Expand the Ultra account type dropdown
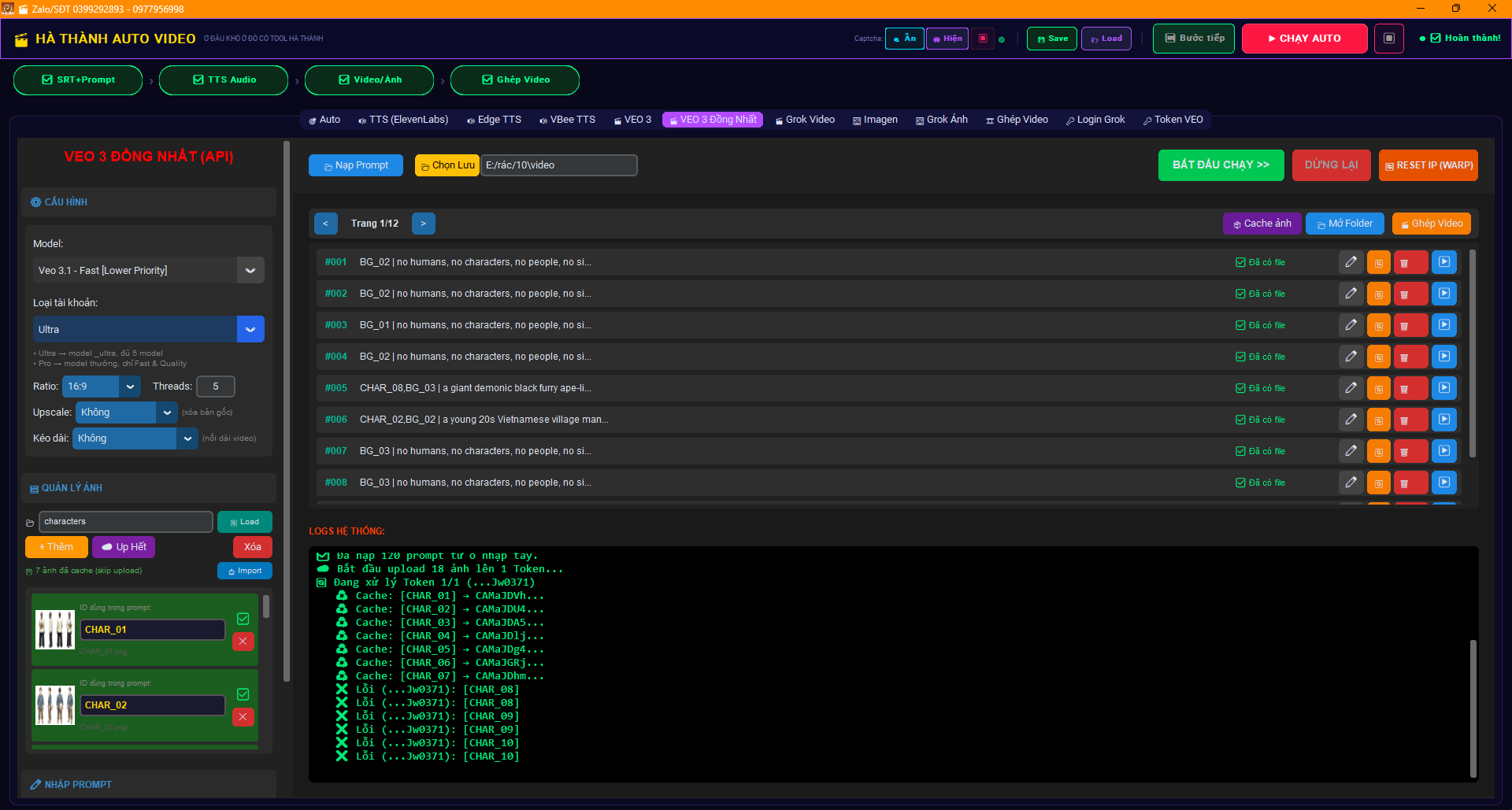 [250, 330]
